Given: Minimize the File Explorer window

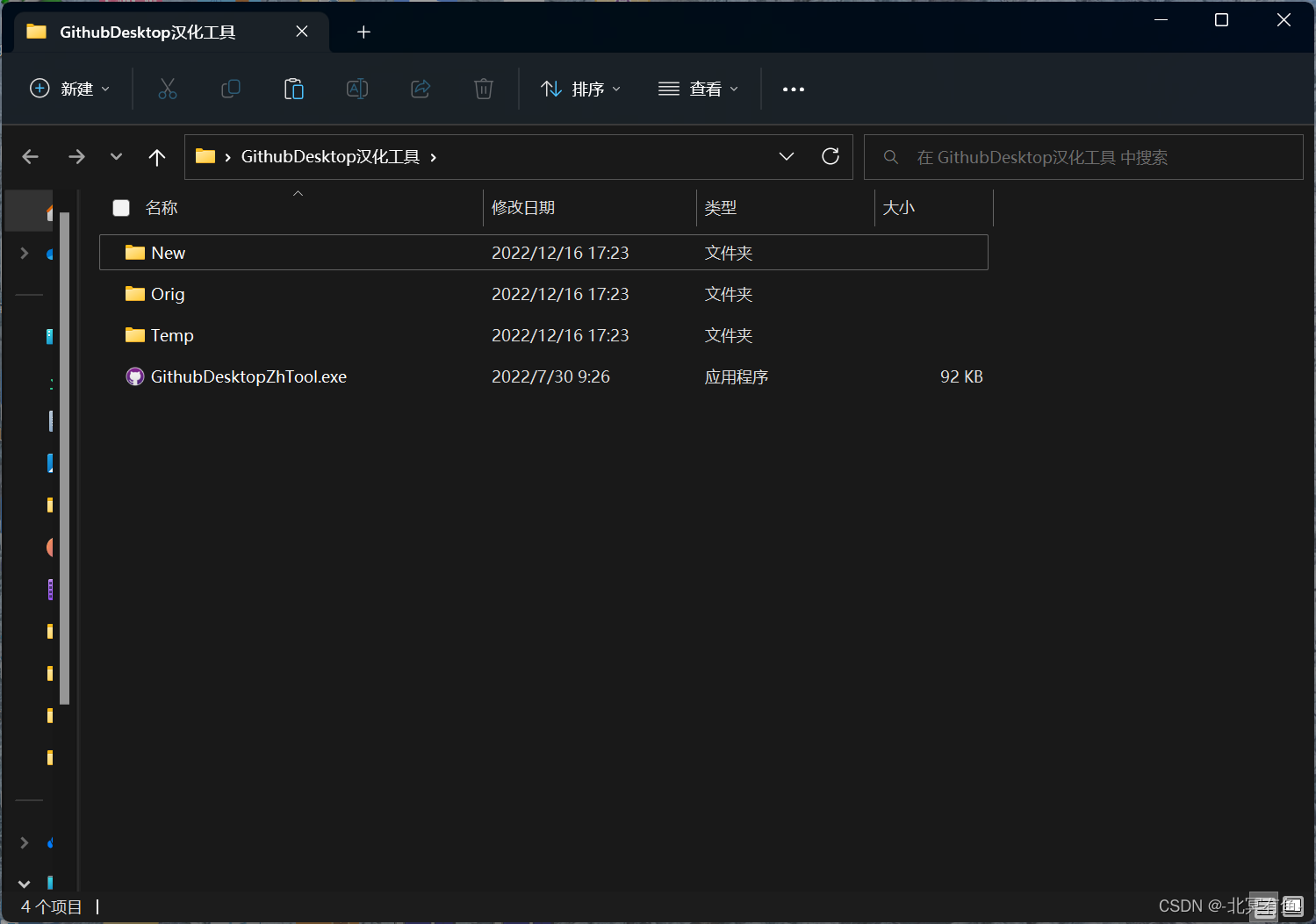Looking at the screenshot, I should pyautogui.click(x=1161, y=19).
